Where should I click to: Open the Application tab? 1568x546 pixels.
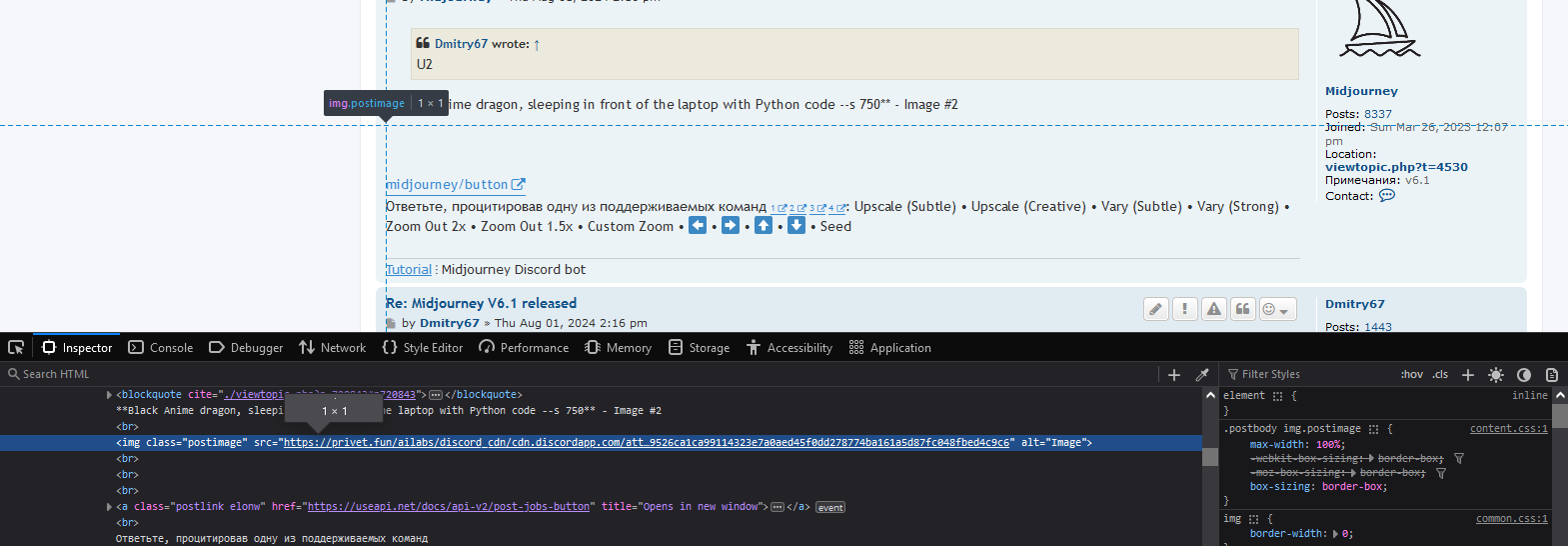[890, 348]
